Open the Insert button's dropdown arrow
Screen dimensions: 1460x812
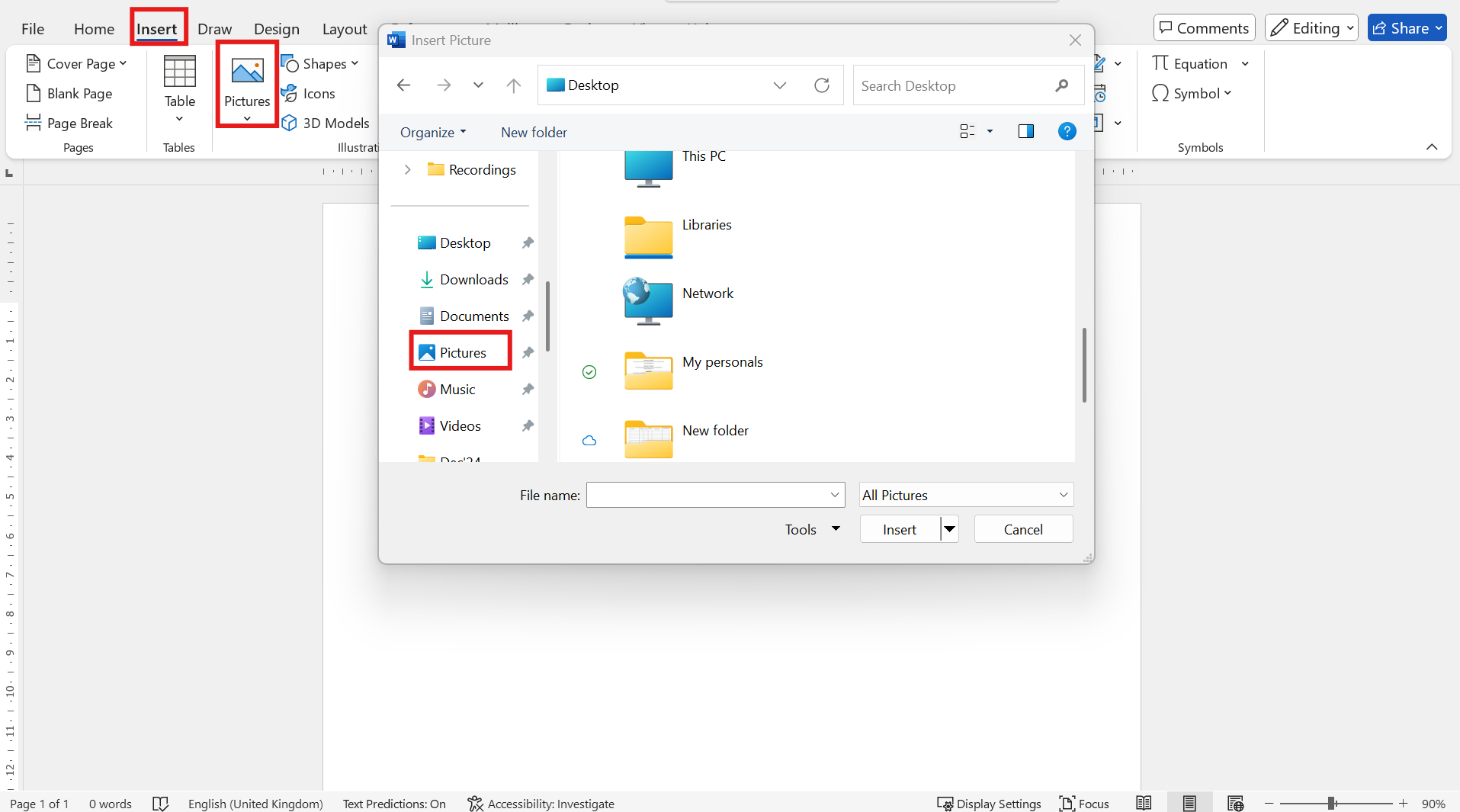coord(950,529)
